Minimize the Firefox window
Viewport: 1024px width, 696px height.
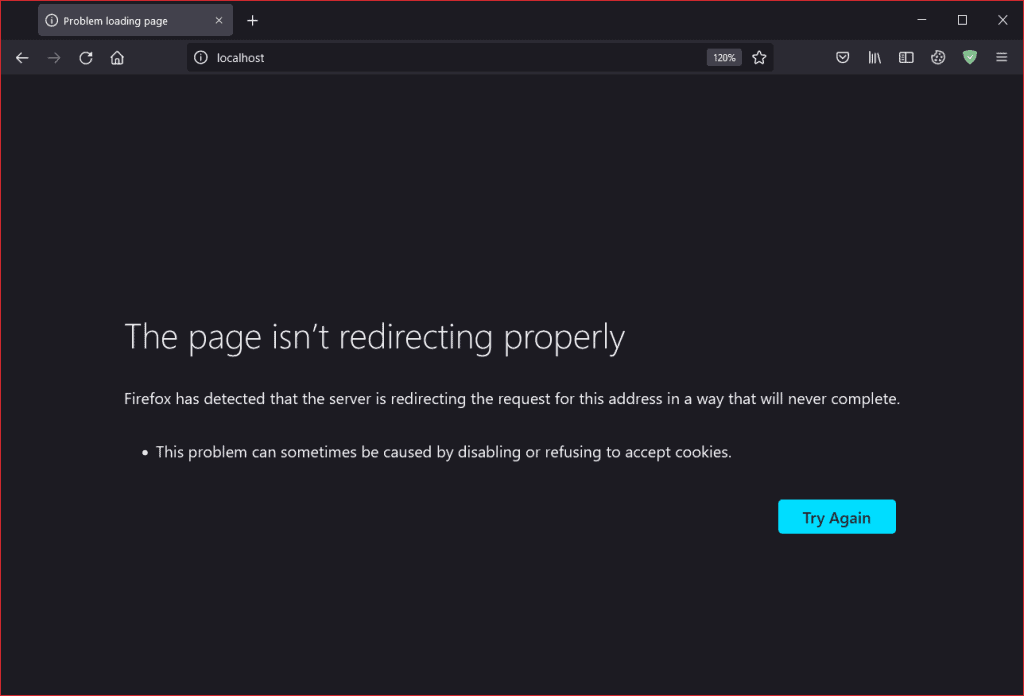click(921, 20)
